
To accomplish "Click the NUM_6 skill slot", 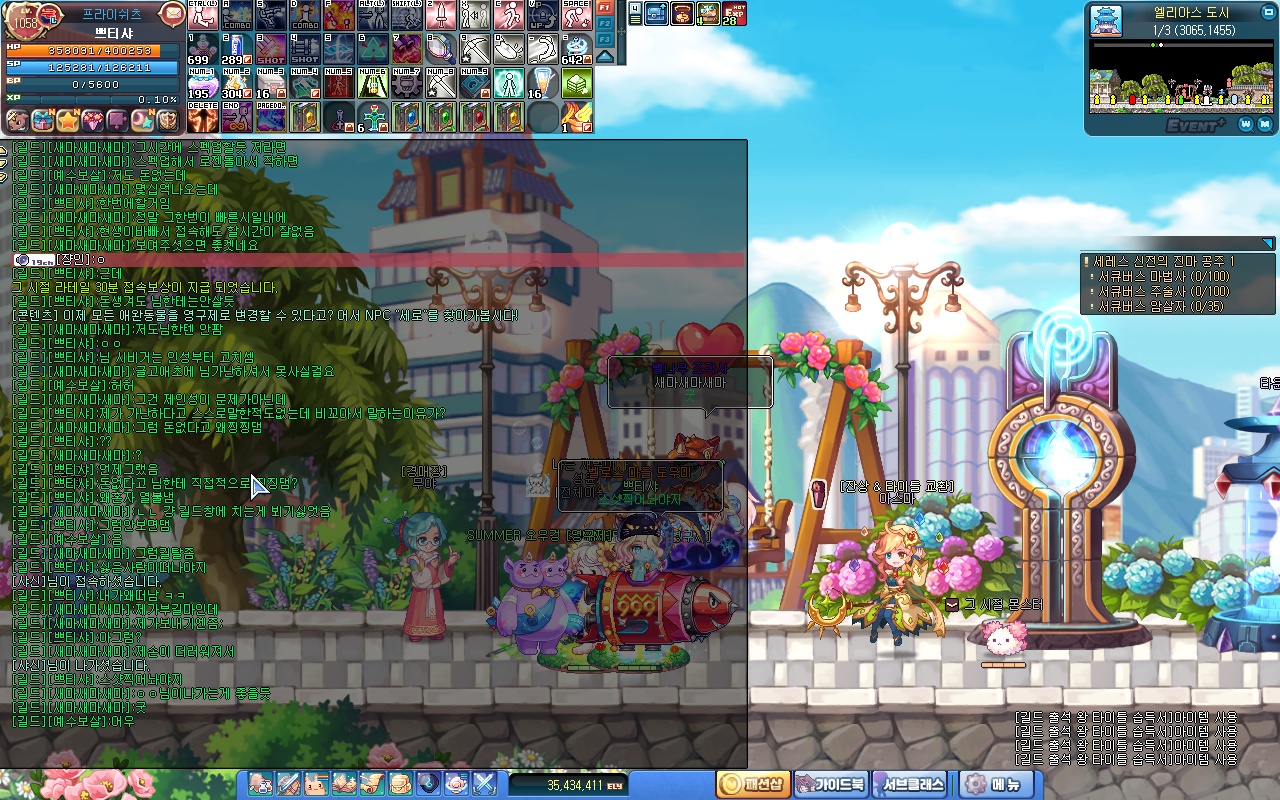I will (x=373, y=83).
